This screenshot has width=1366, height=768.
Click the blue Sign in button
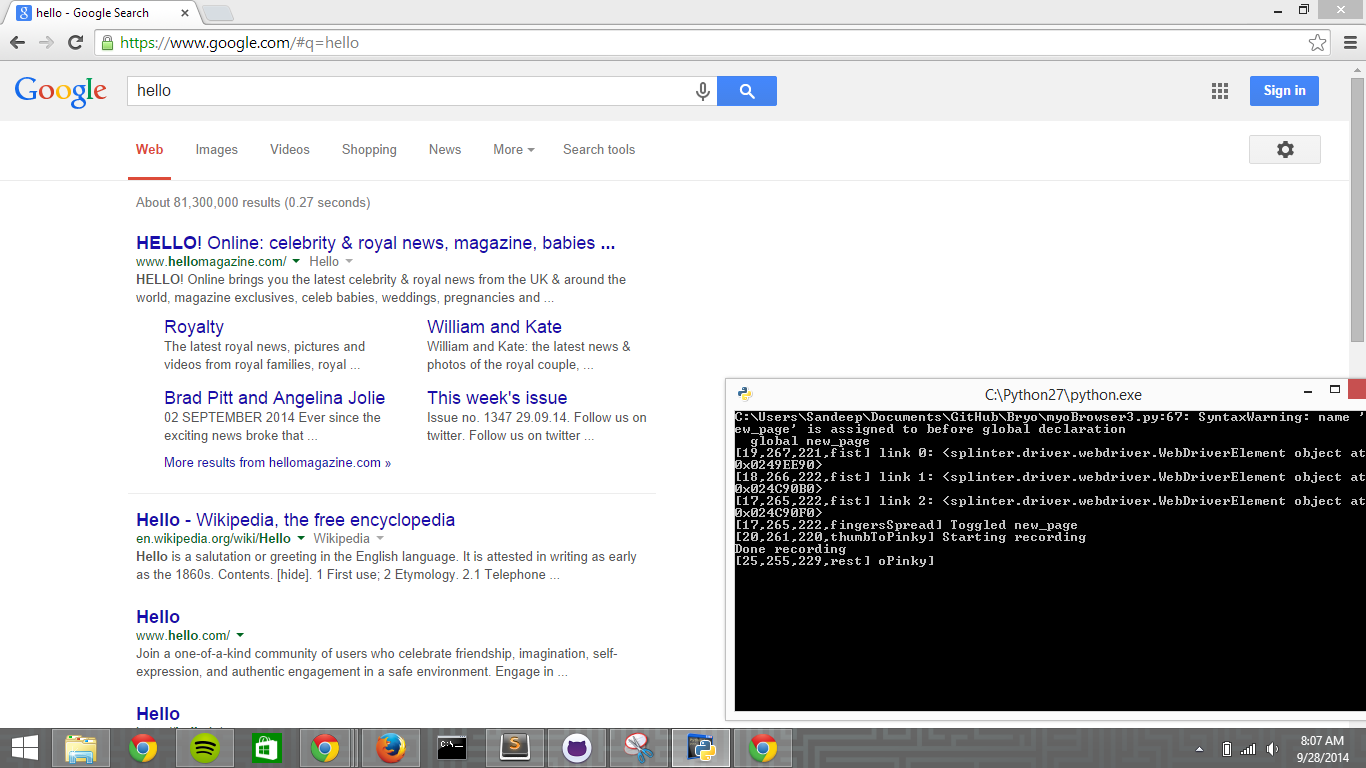coord(1284,91)
